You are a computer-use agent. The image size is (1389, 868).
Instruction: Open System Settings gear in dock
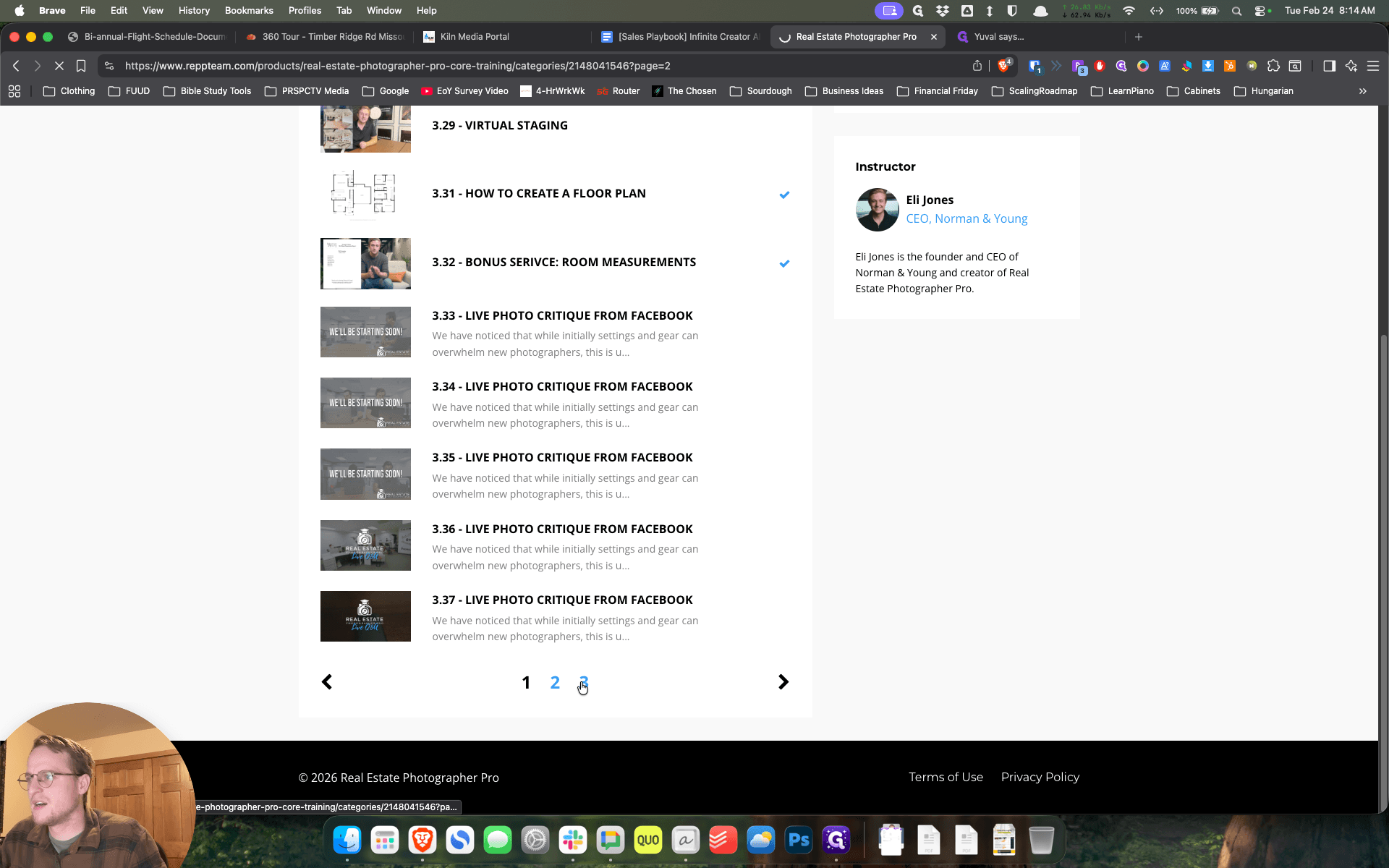[x=535, y=840]
